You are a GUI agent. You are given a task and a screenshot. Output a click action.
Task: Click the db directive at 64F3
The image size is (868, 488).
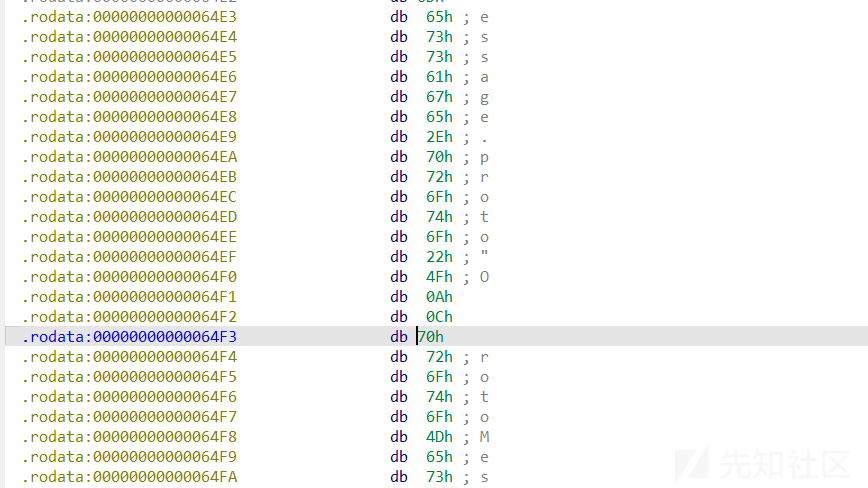click(x=399, y=337)
